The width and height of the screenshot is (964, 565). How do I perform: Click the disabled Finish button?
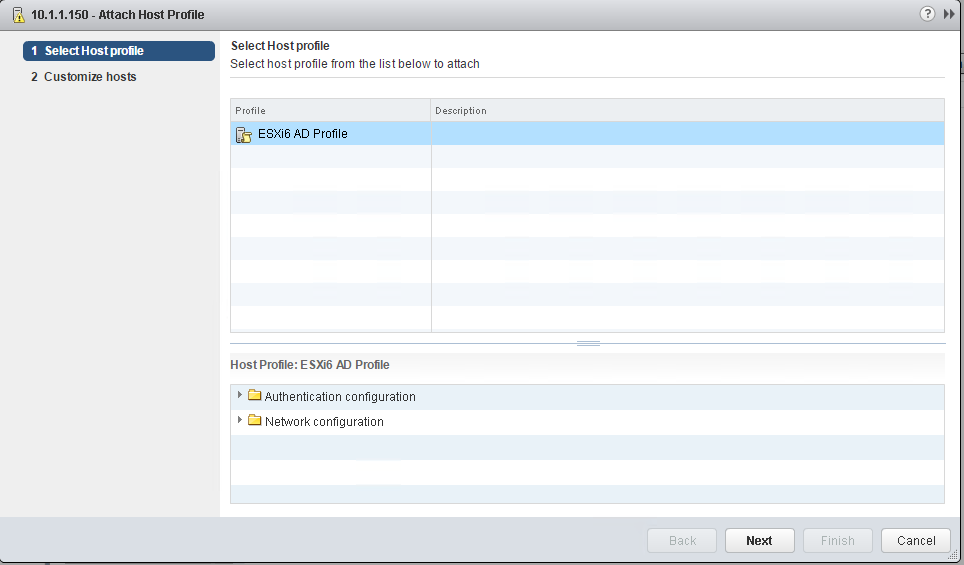click(x=837, y=540)
